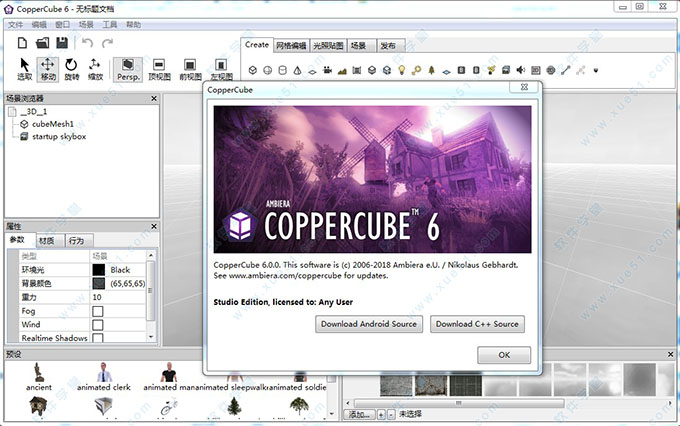
Task: Open a file using the folder icon
Action: [x=42, y=43]
